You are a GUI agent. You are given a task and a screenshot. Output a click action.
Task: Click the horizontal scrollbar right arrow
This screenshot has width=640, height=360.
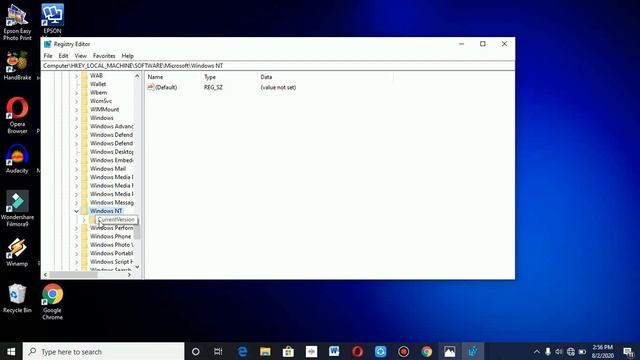[x=129, y=275]
